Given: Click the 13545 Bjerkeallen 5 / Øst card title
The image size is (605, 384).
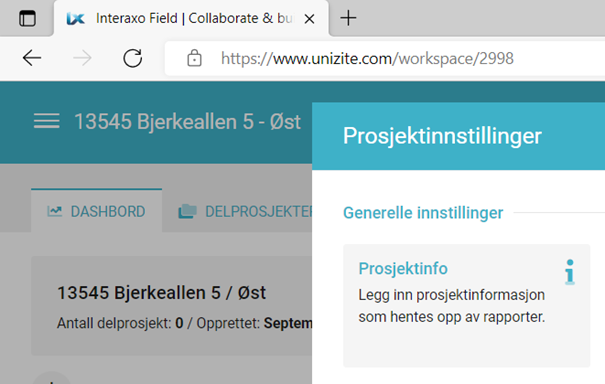Looking at the screenshot, I should (x=161, y=293).
